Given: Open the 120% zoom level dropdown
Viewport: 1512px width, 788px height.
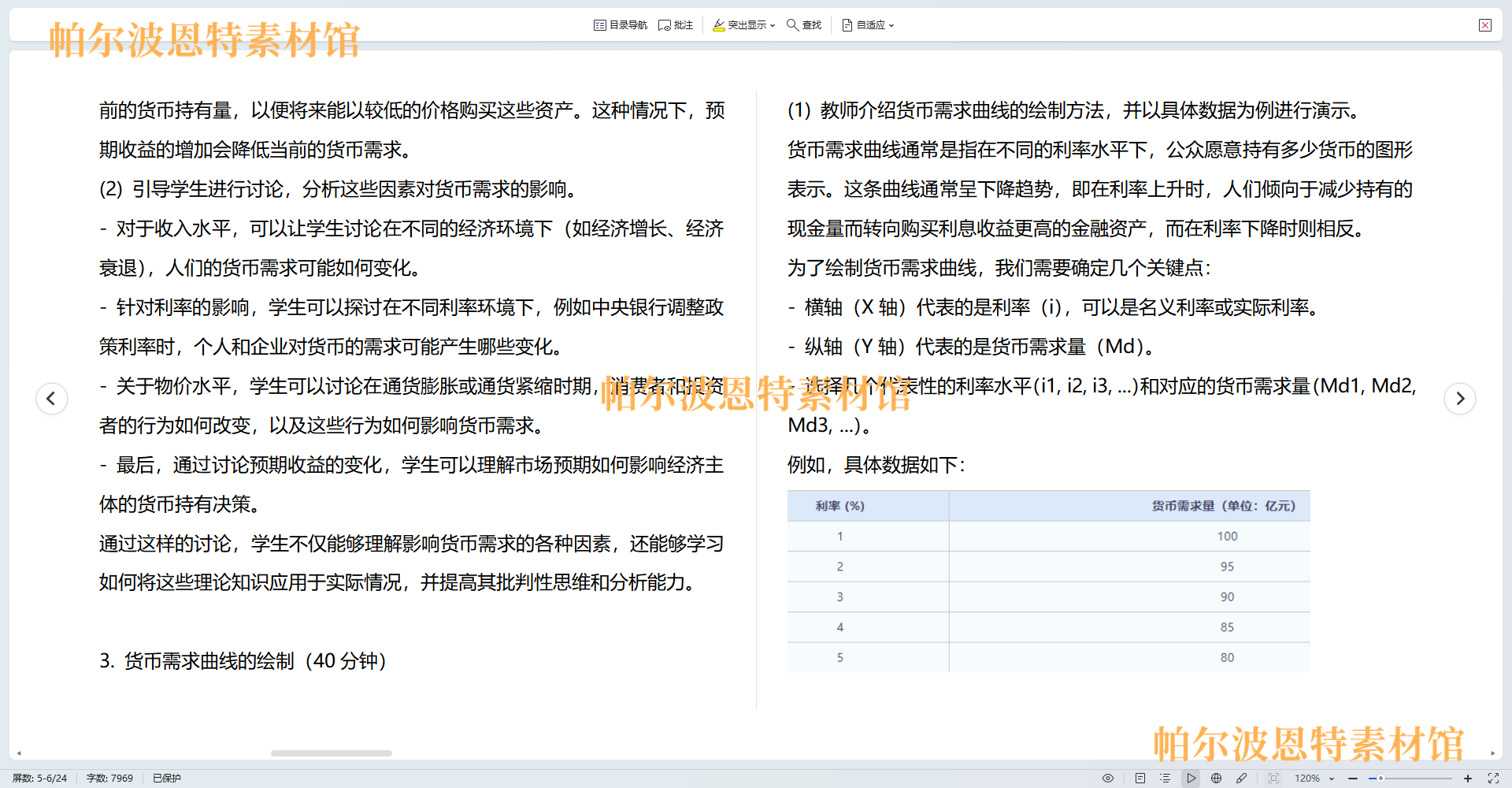Looking at the screenshot, I should point(1314,778).
